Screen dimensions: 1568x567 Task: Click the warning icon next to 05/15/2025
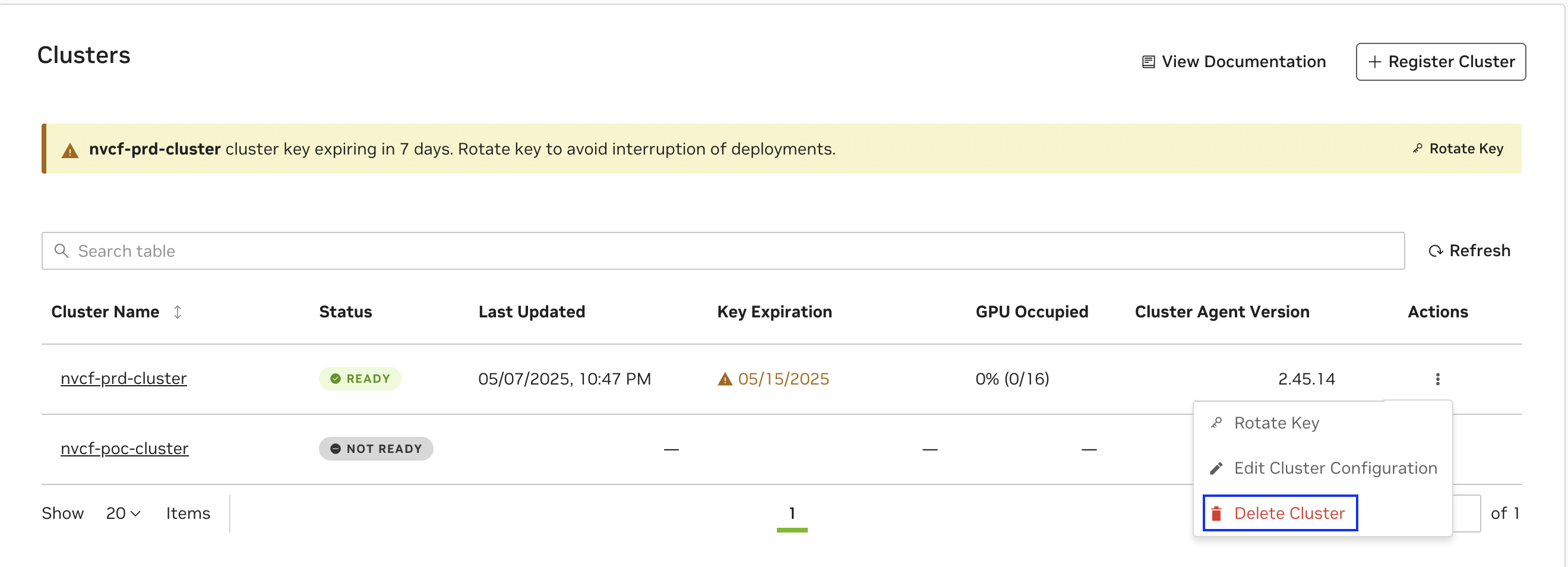(x=725, y=379)
